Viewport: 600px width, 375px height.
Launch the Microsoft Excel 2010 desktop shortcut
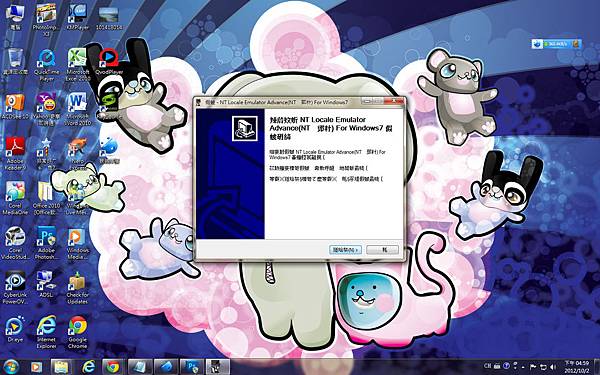[x=77, y=65]
